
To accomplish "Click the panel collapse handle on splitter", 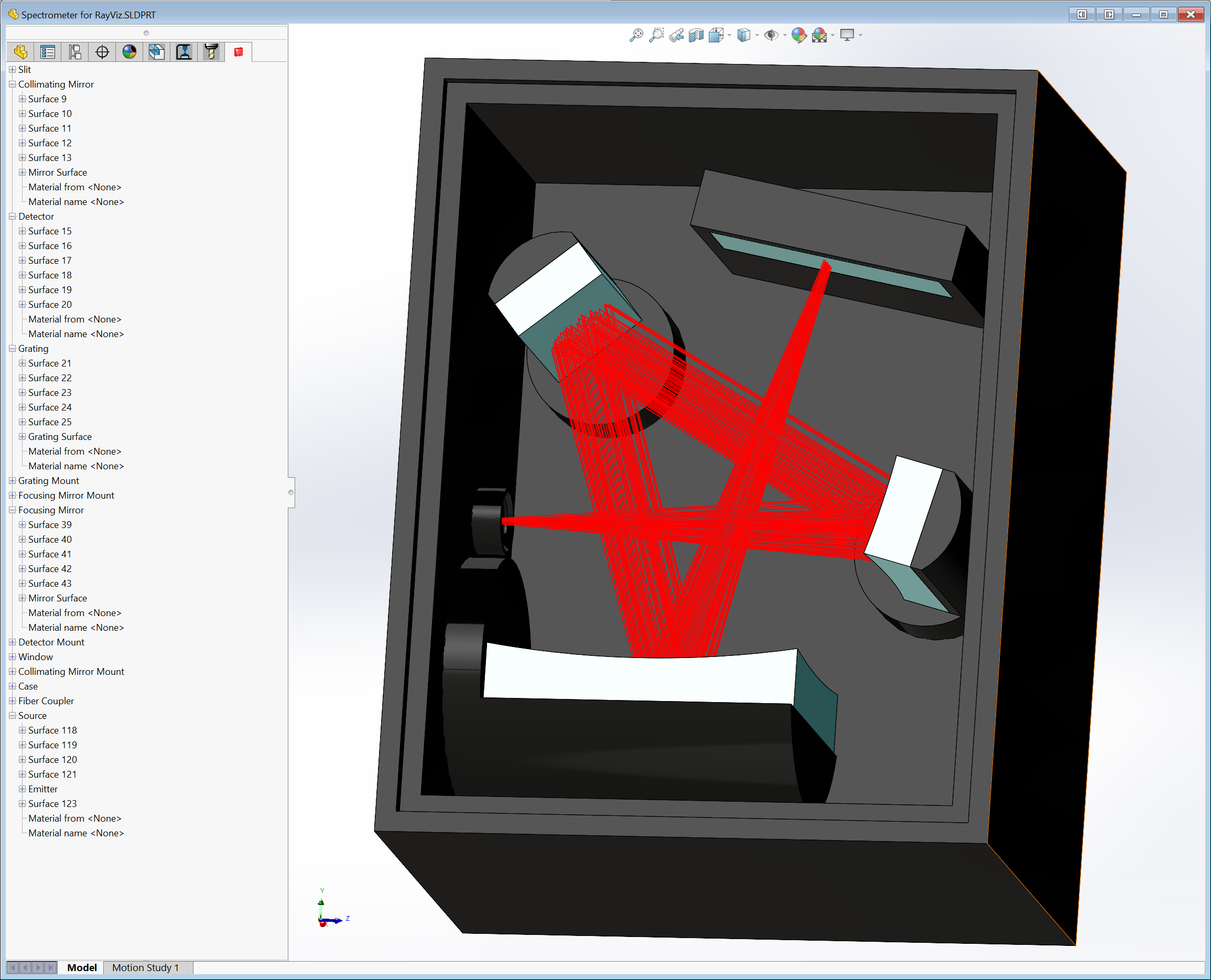I will click(x=291, y=492).
